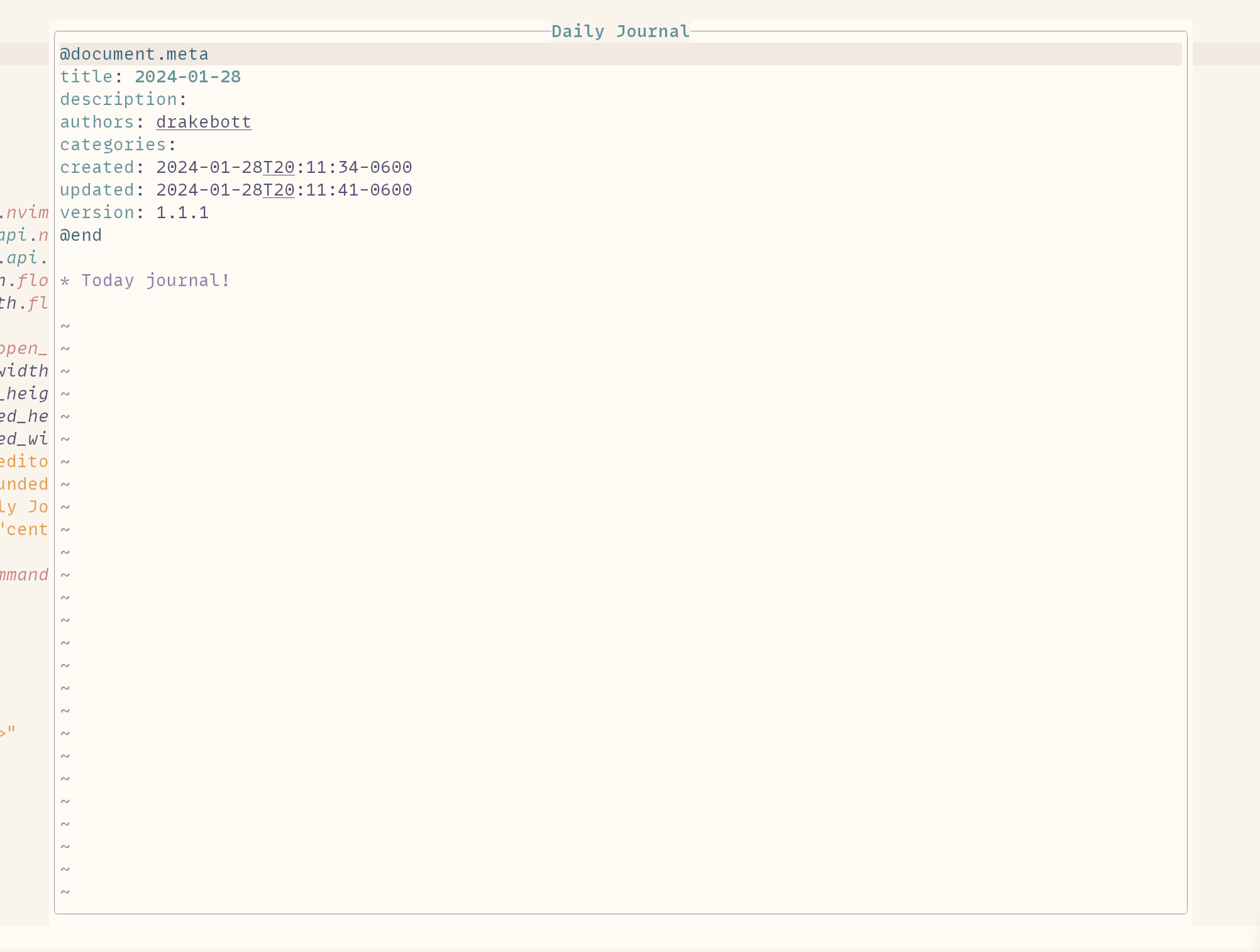The height and width of the screenshot is (952, 1260).
Task: Click the drakebott author link
Action: (x=203, y=122)
